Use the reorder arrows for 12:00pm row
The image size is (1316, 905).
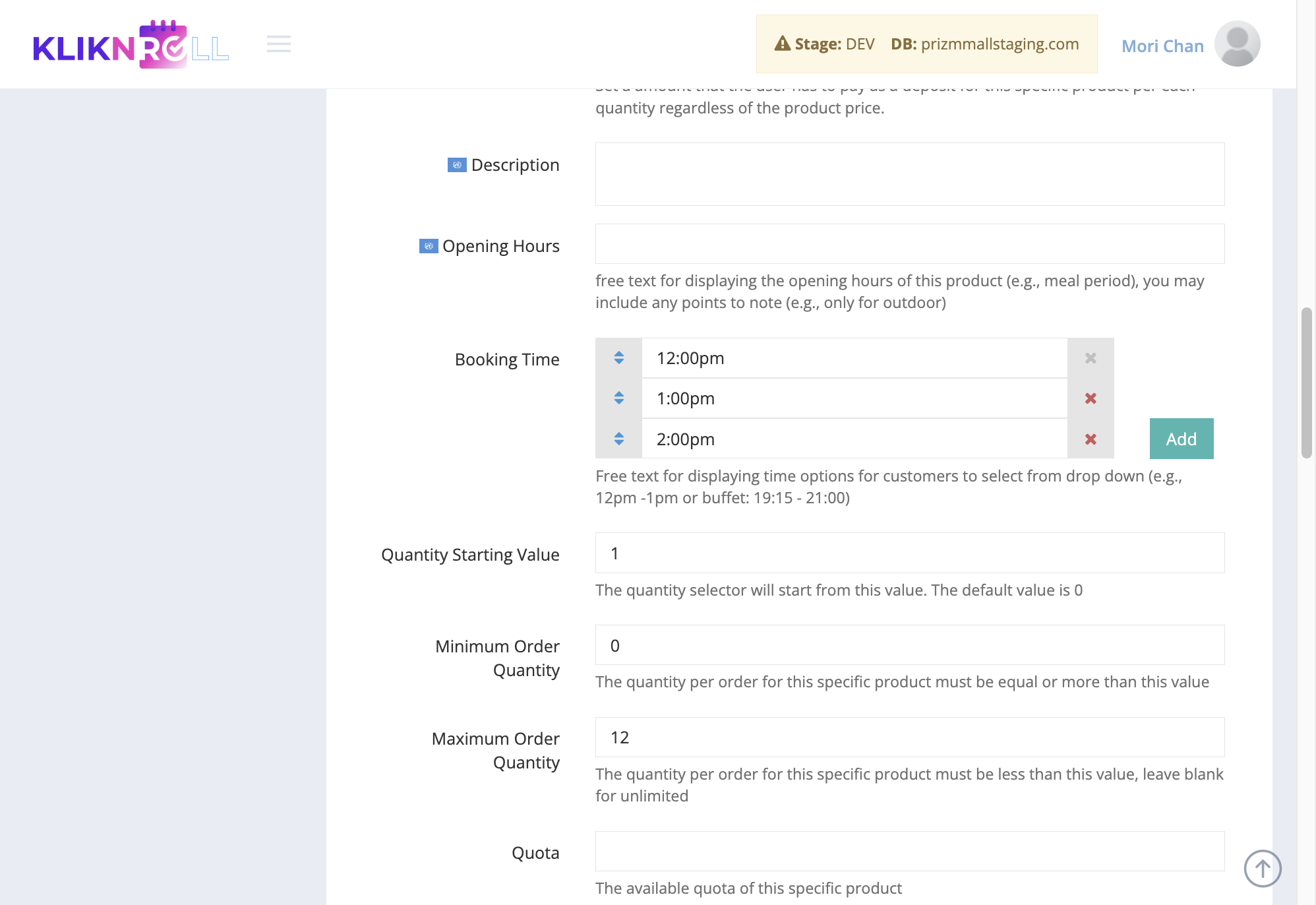(618, 358)
